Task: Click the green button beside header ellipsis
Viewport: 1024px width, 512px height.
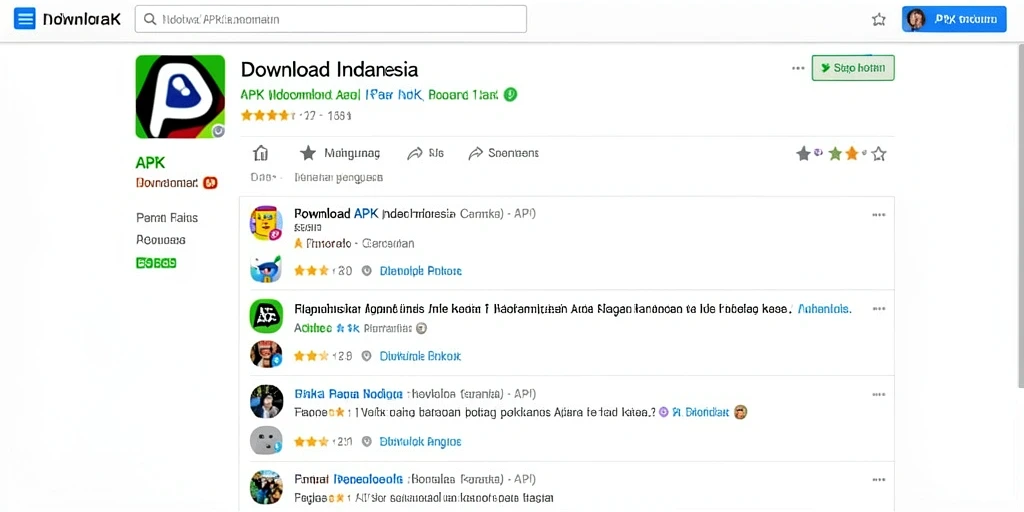Action: 853,68
